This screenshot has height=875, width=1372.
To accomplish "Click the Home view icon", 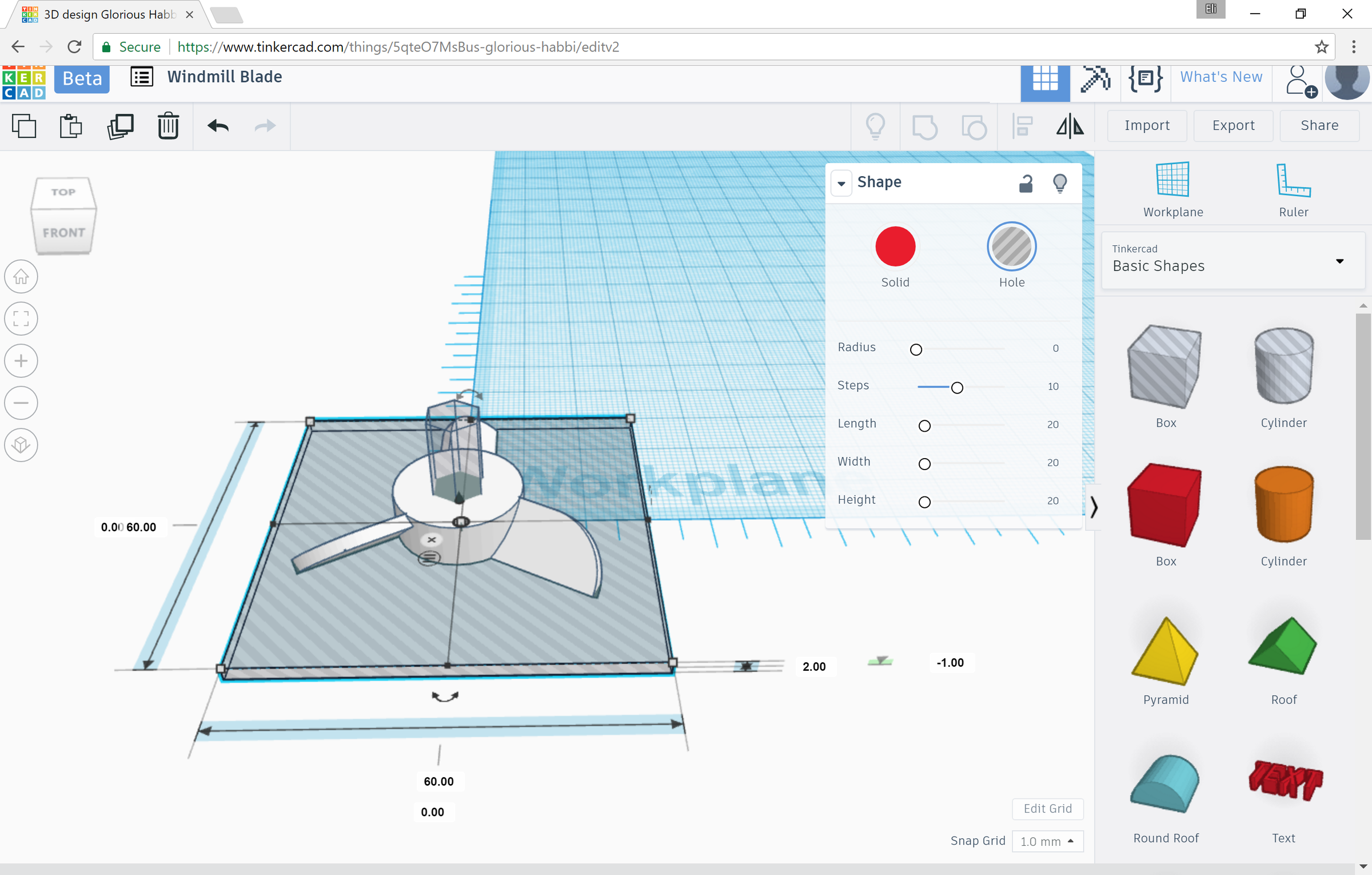I will click(x=21, y=276).
